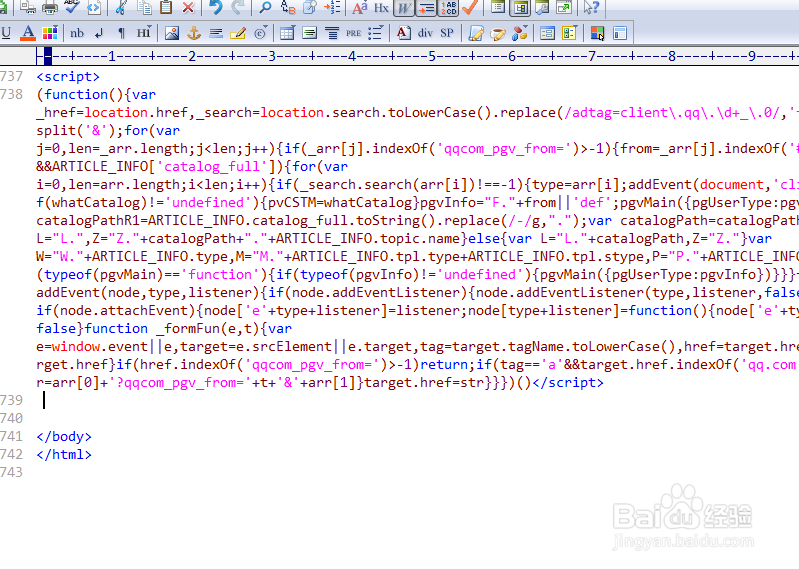Click the document A font tag icon
Image resolution: width=799 pixels, height=569 pixels.
click(403, 33)
